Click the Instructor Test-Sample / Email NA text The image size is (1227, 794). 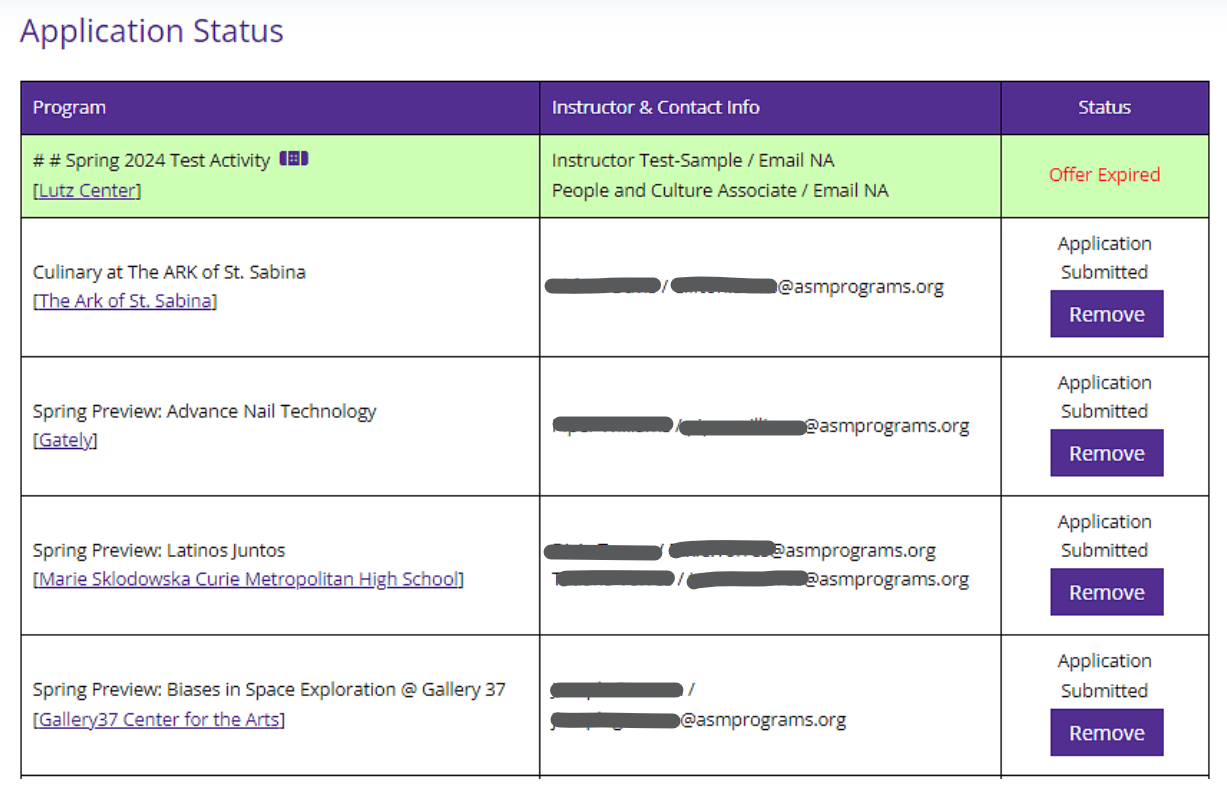coord(693,160)
